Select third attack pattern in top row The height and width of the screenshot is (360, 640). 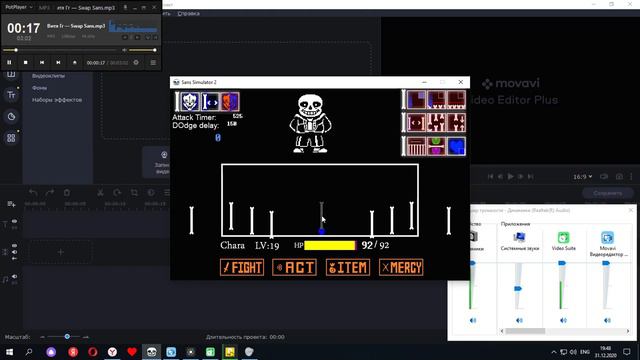(x=456, y=100)
